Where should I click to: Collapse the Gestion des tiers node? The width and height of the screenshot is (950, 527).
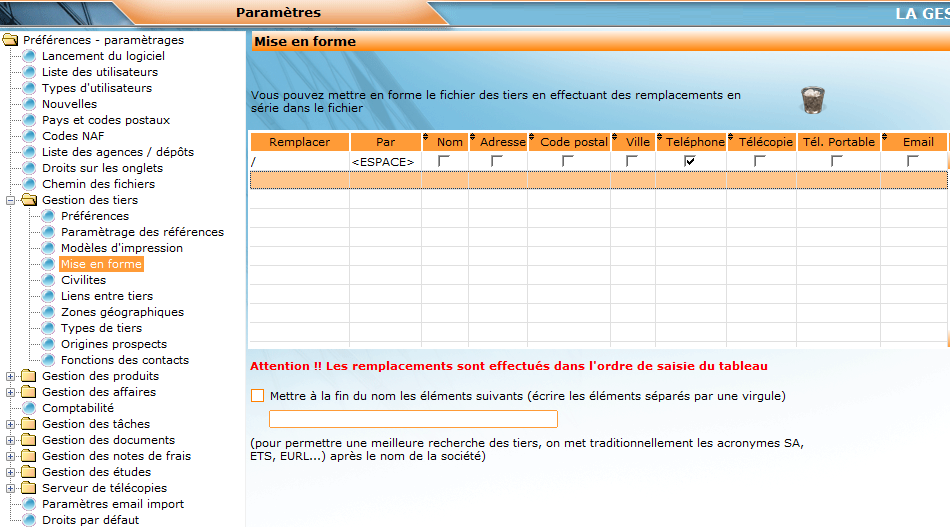(10, 201)
